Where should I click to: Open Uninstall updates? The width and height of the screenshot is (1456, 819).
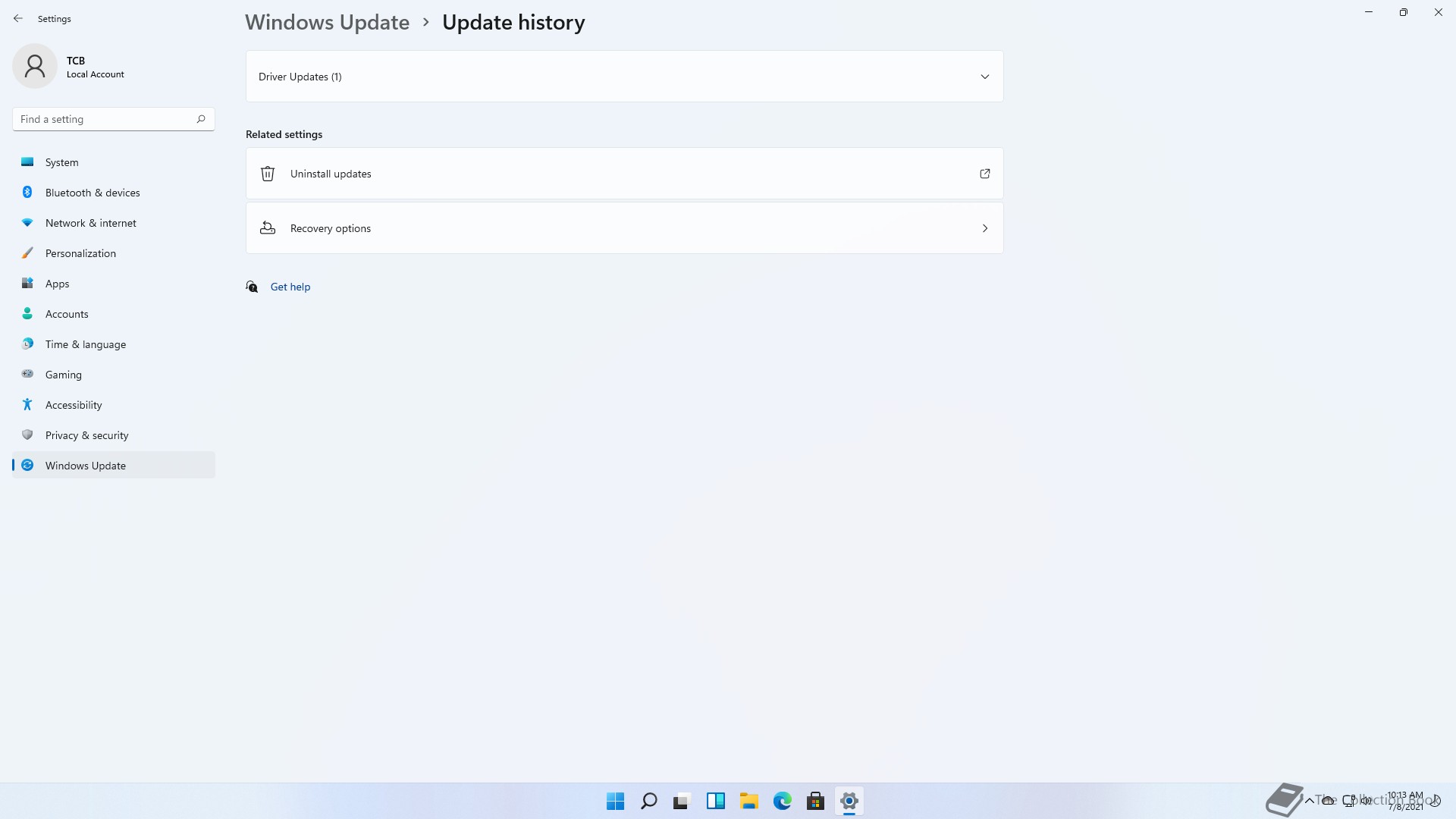tap(624, 174)
